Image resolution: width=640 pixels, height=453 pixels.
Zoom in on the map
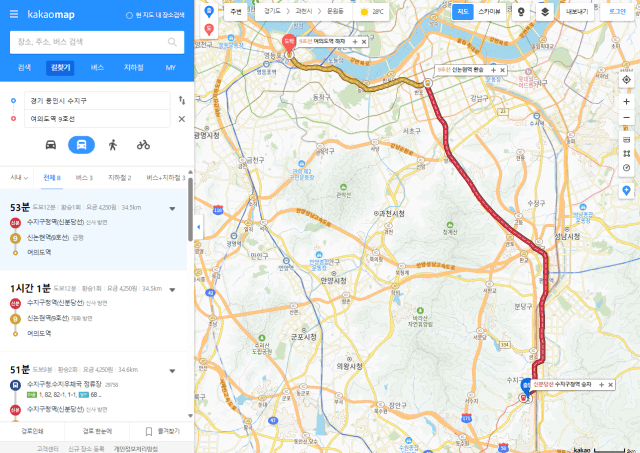[x=626, y=102]
